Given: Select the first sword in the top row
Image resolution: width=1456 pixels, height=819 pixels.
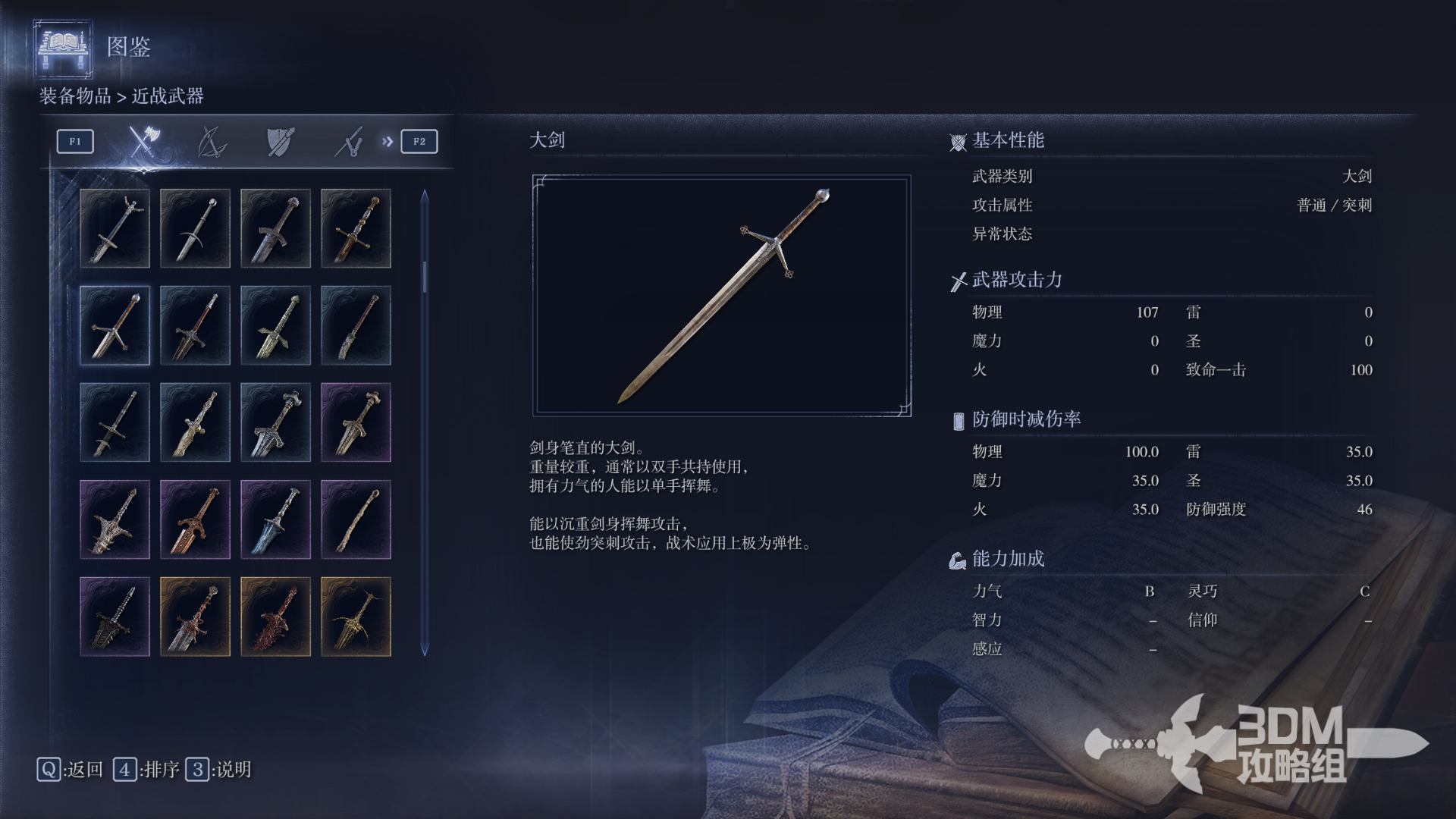Looking at the screenshot, I should tap(115, 228).
